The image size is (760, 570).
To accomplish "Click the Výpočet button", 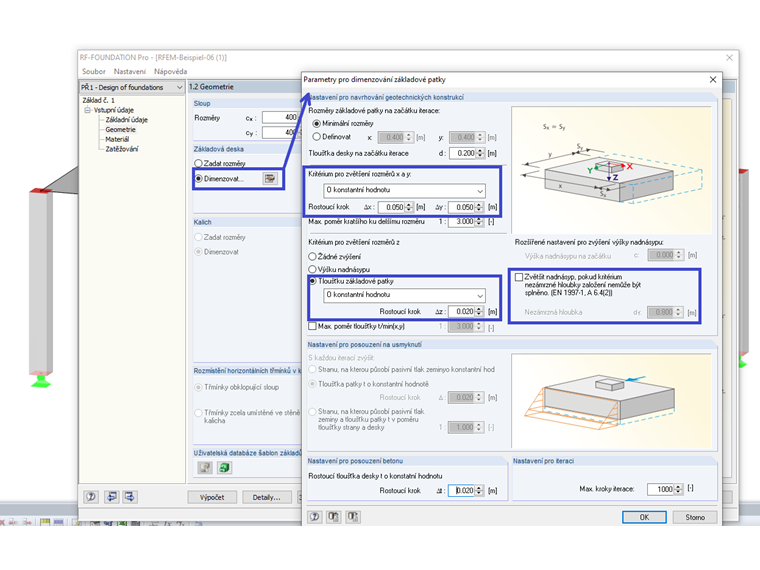I will (212, 497).
